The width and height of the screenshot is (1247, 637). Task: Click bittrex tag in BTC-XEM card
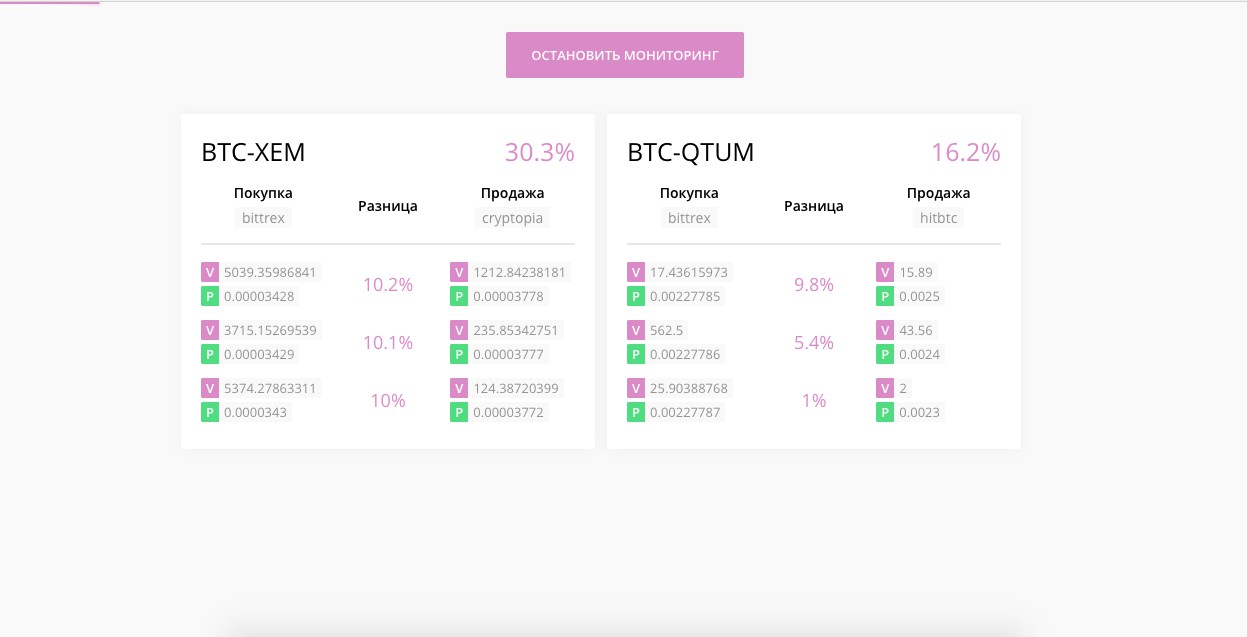pyautogui.click(x=263, y=218)
